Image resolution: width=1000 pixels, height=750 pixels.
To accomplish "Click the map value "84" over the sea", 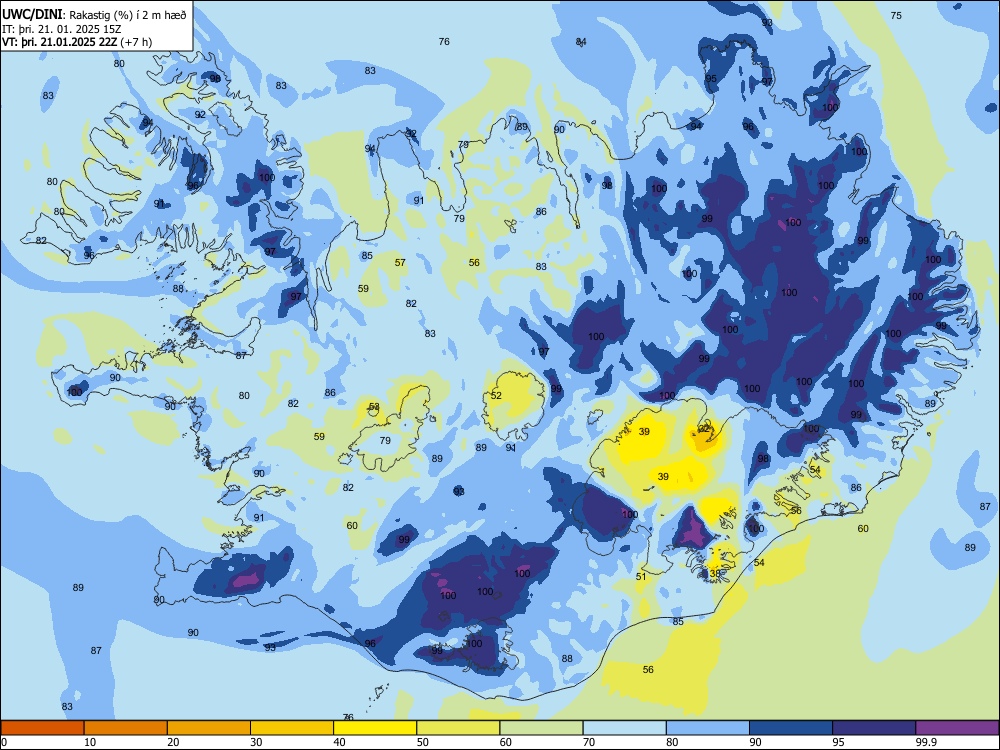I will 581,41.
